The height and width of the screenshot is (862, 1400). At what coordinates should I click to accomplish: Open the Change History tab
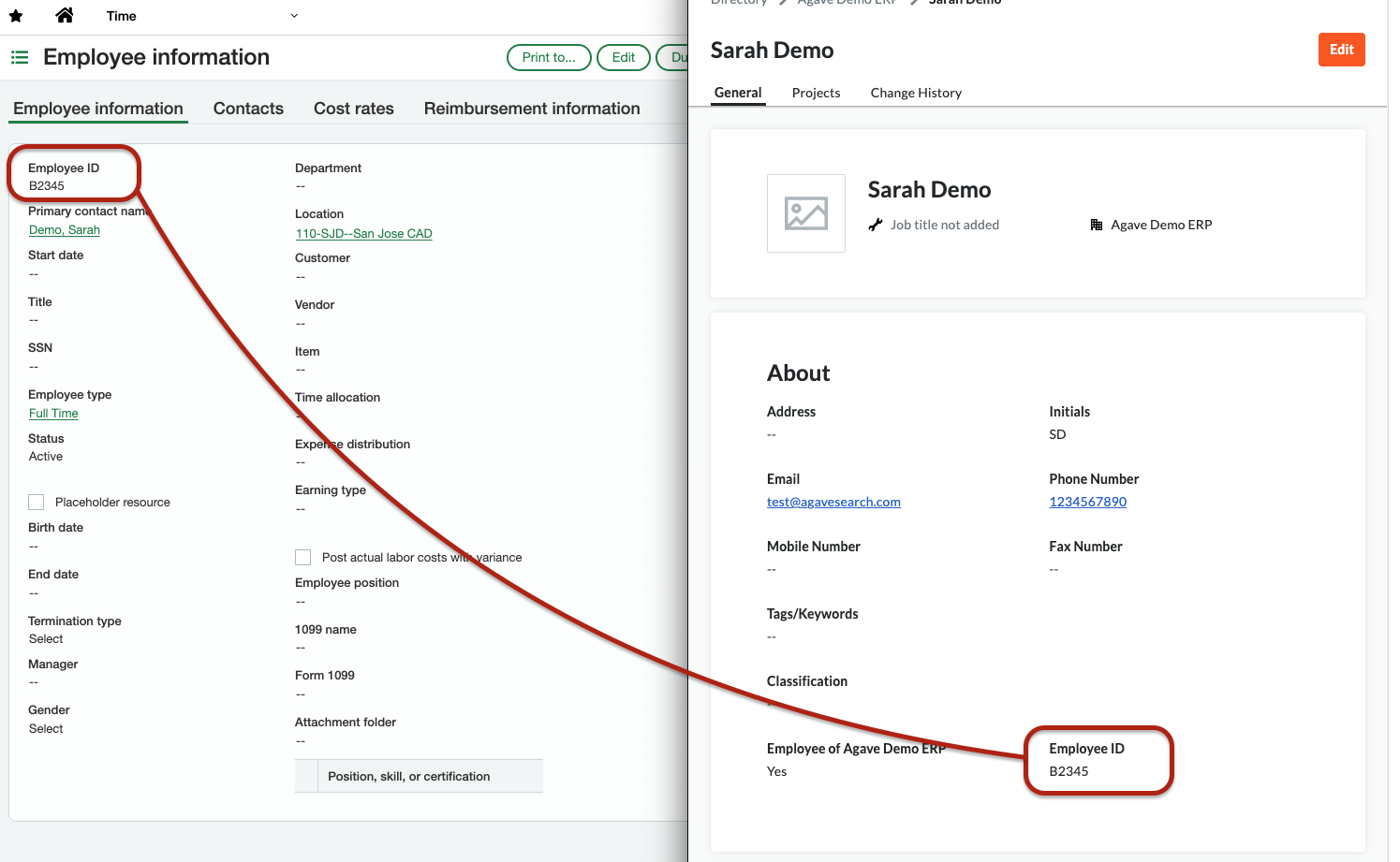(x=916, y=93)
